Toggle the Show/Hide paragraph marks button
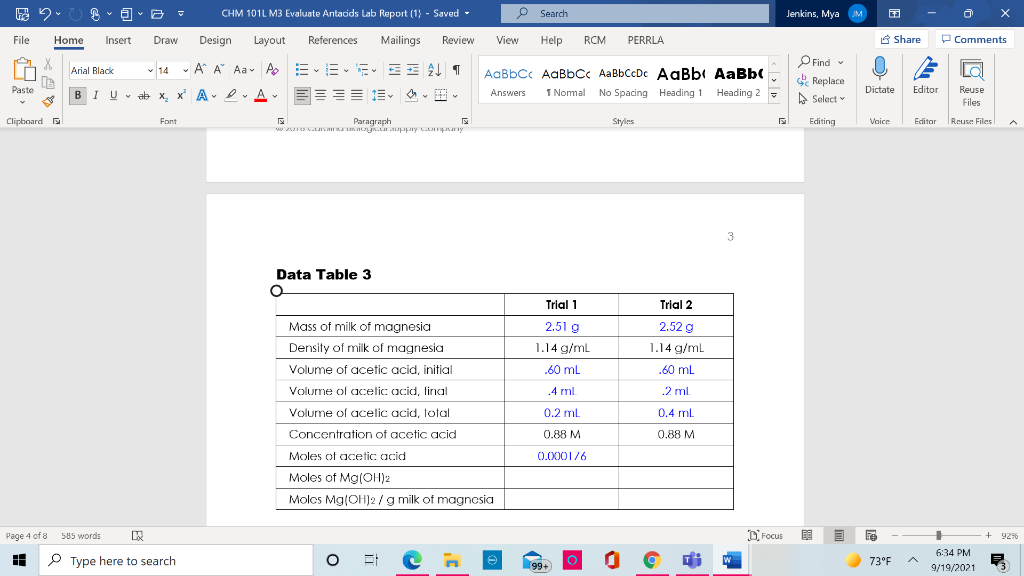Viewport: 1024px width, 576px height. tap(456, 71)
